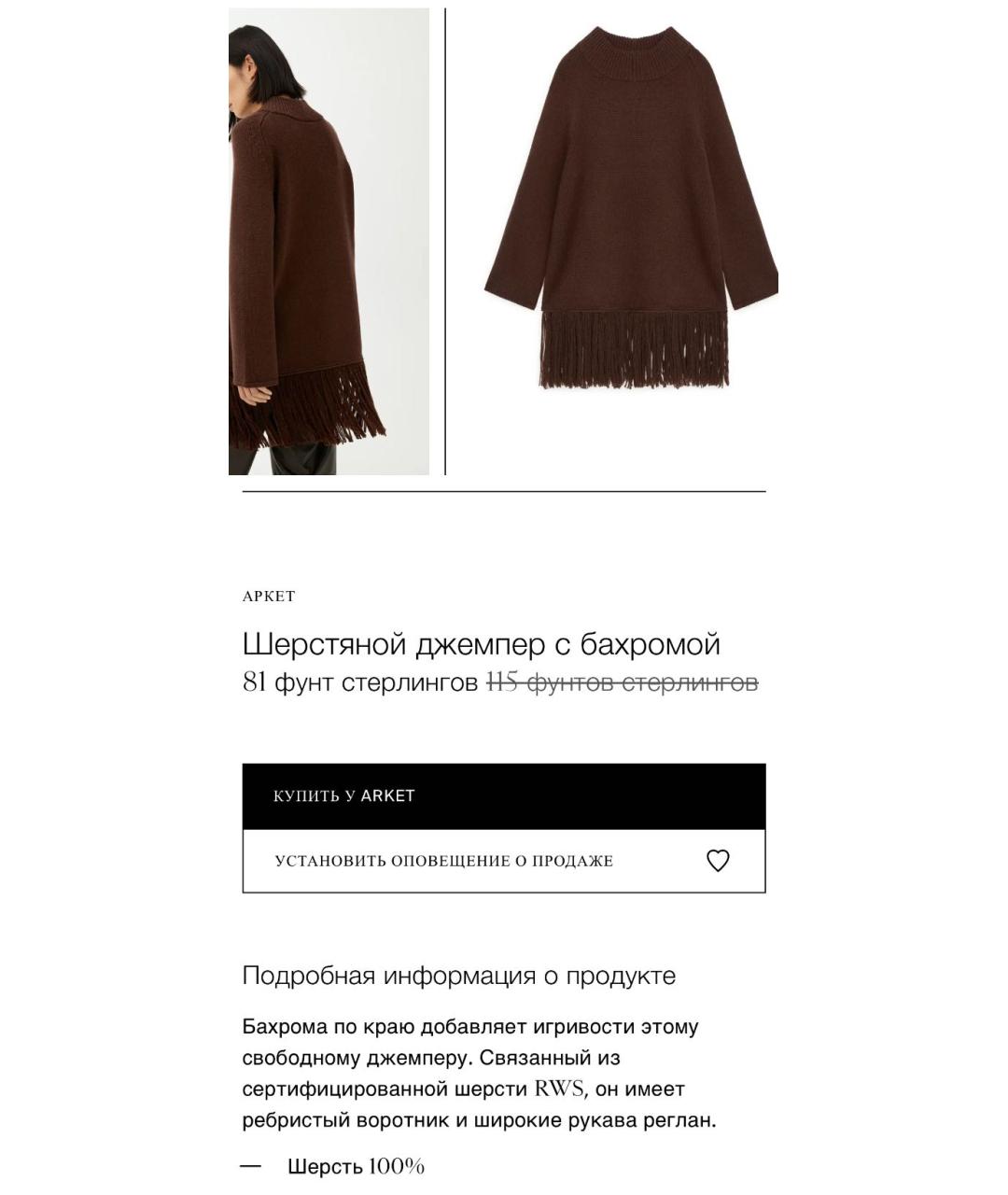Tap the heart wishlist icon
Screen dimensions: 1008x1195
click(x=717, y=861)
